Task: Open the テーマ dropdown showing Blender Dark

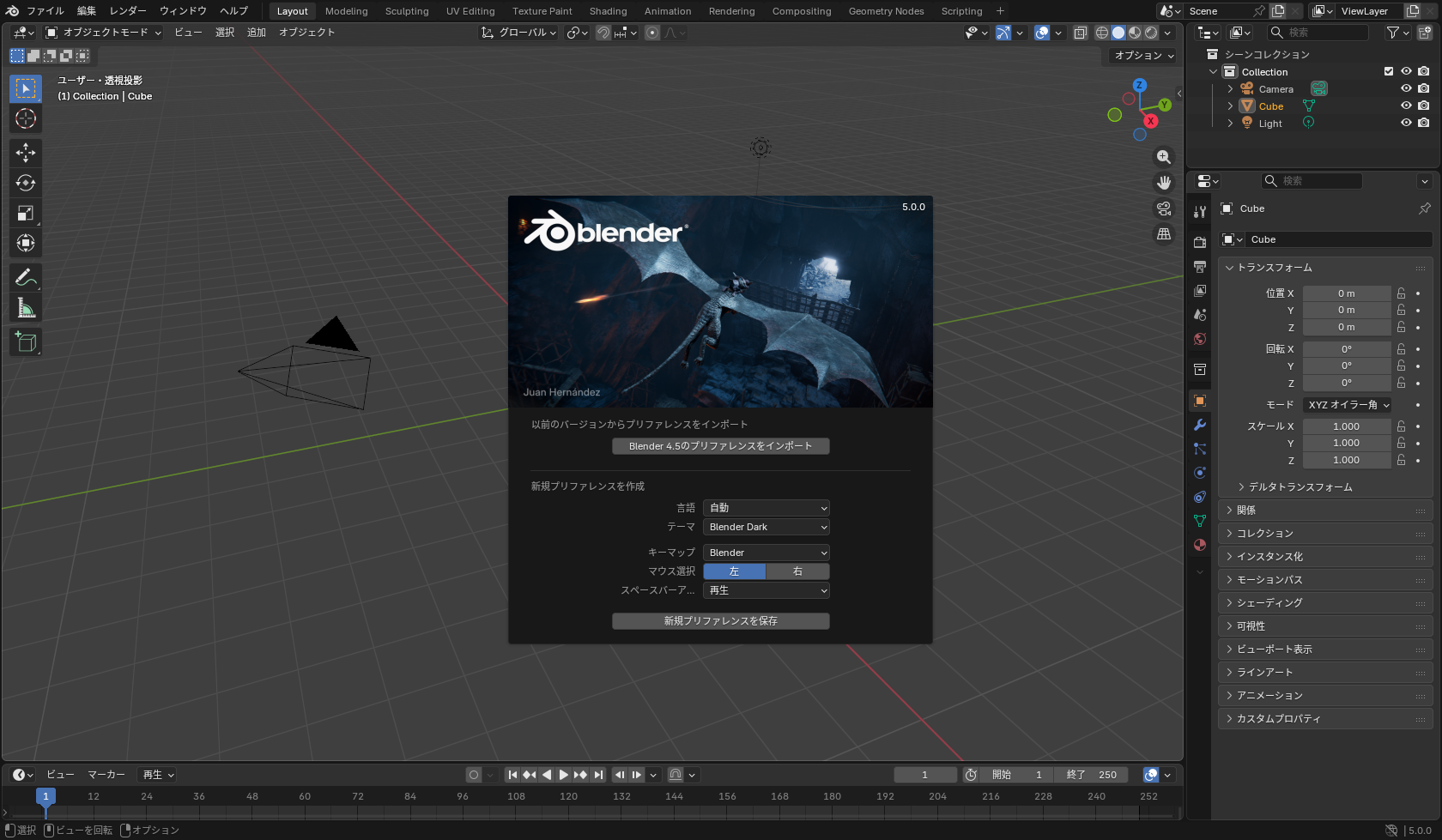Action: pyautogui.click(x=766, y=526)
